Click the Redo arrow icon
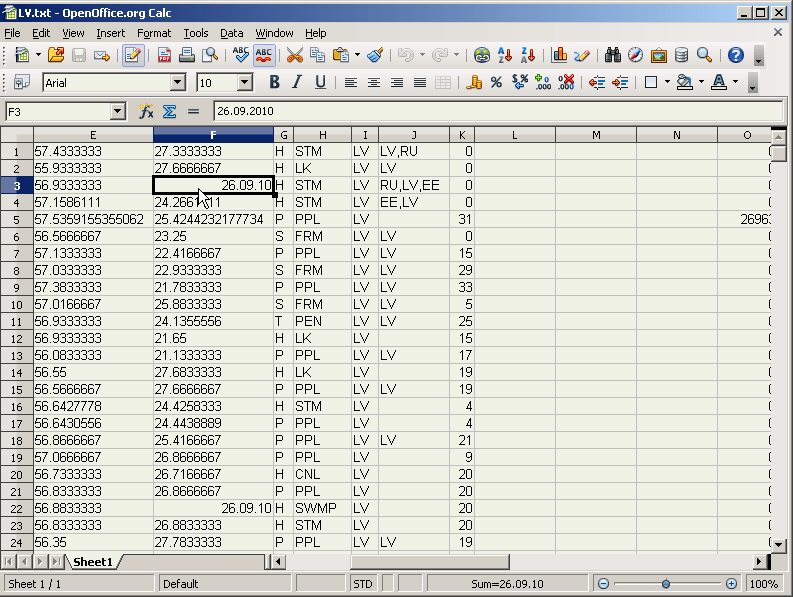This screenshot has height=597, width=793. pos(439,55)
